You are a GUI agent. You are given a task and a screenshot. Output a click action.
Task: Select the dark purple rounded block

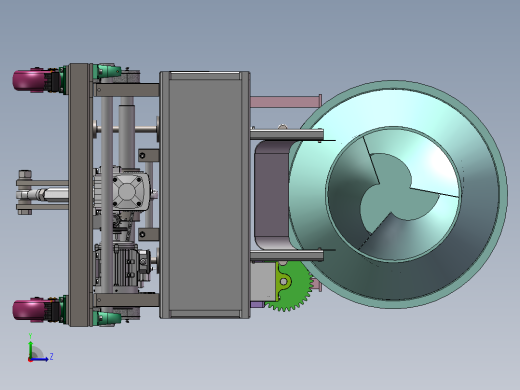pos(272,195)
